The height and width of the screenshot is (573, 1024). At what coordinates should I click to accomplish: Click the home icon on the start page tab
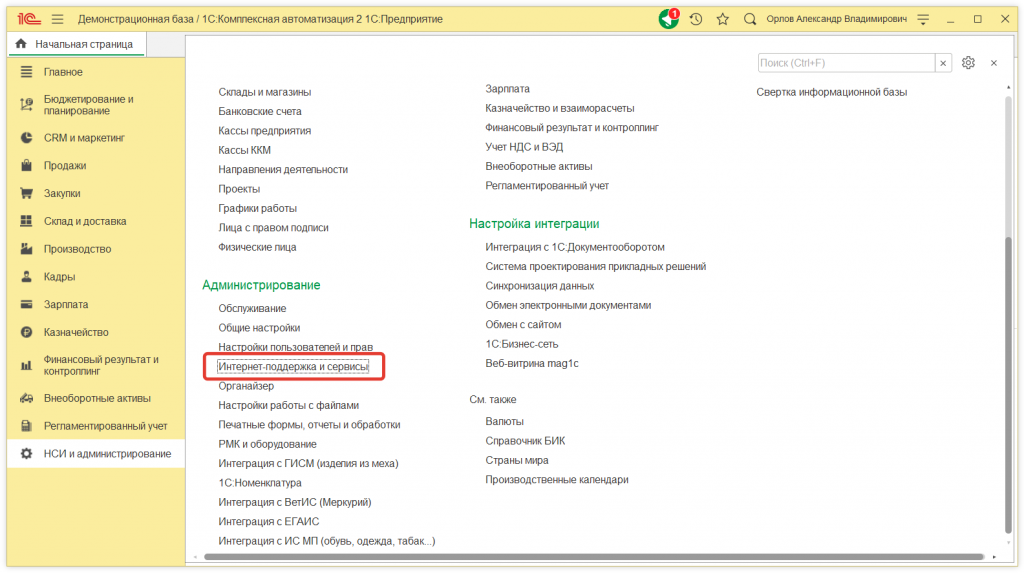click(x=21, y=44)
